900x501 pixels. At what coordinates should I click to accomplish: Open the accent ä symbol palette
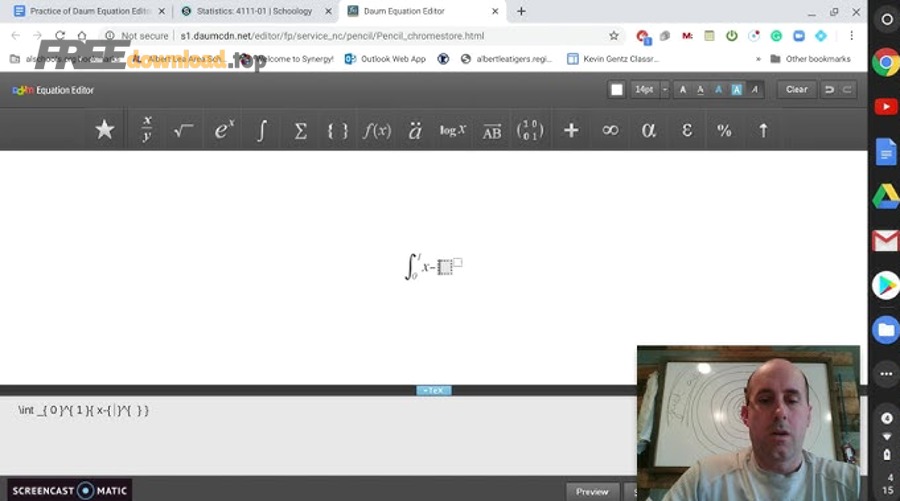click(x=414, y=130)
